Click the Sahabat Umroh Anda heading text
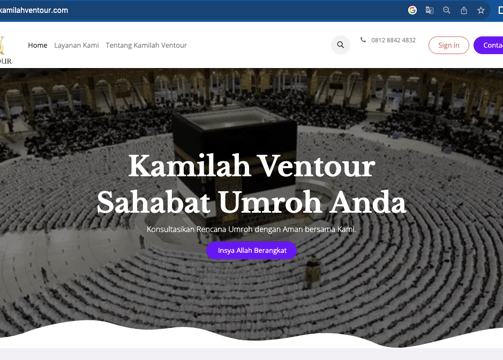Screen dimensions: 503x360 tap(252, 202)
